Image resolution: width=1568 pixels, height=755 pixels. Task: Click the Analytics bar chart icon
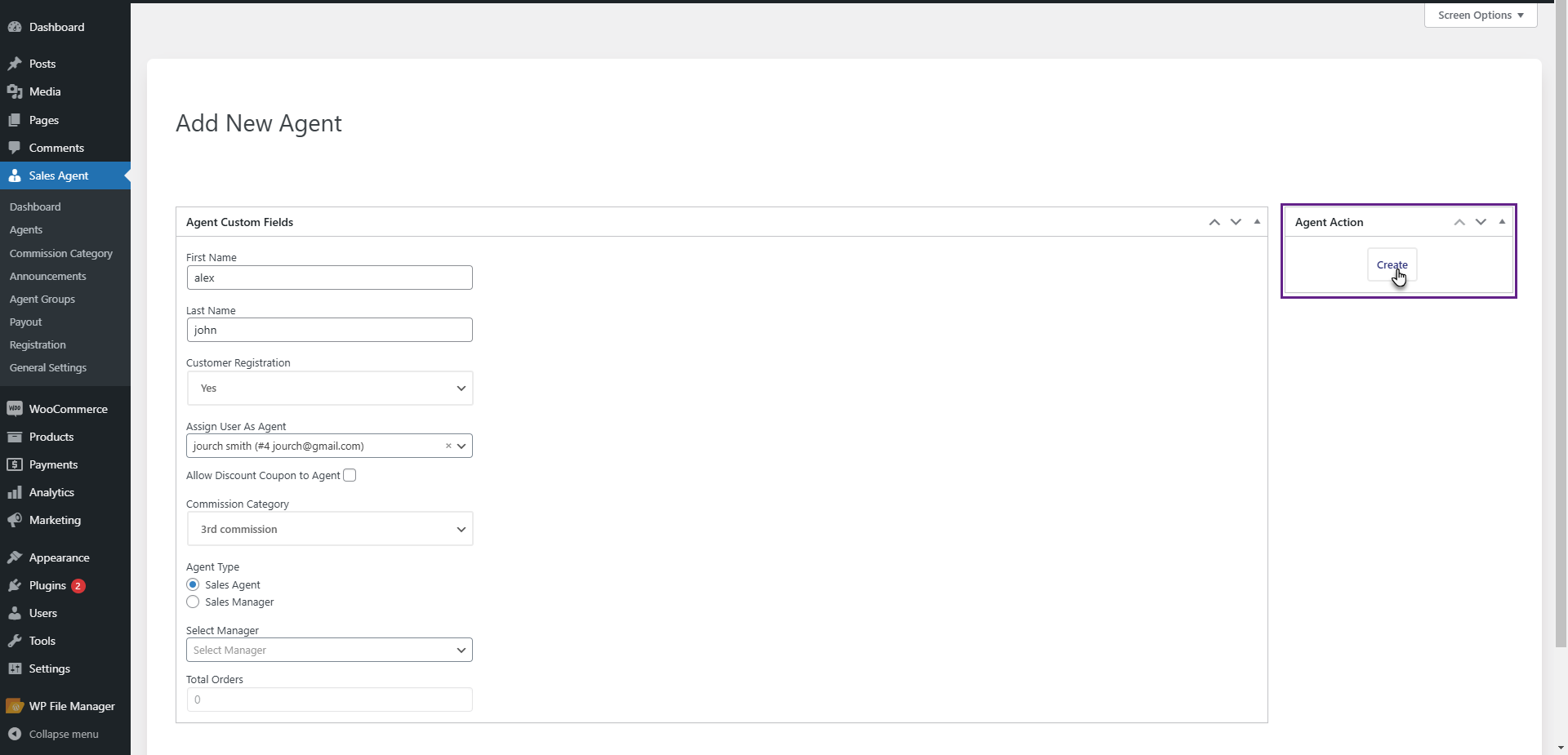coord(15,492)
